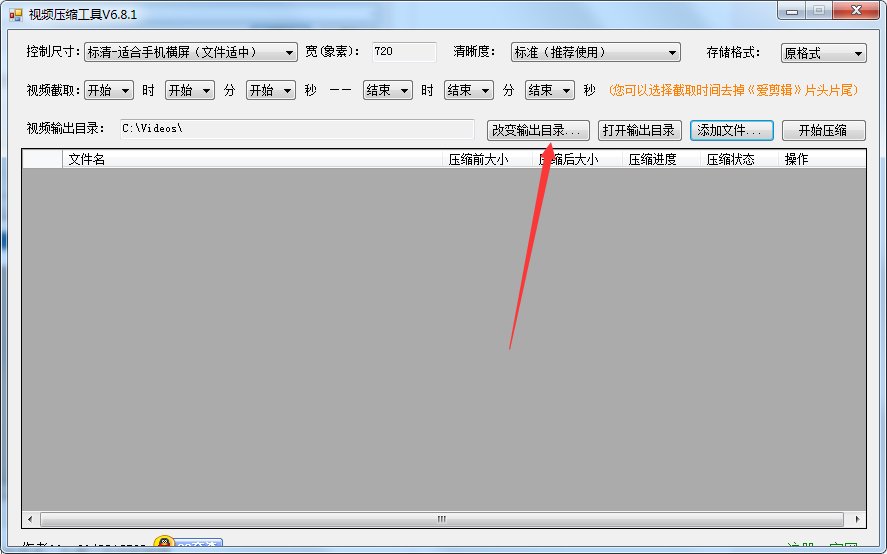Click the 压缩进度 column header
The height and width of the screenshot is (554, 887).
tap(661, 159)
